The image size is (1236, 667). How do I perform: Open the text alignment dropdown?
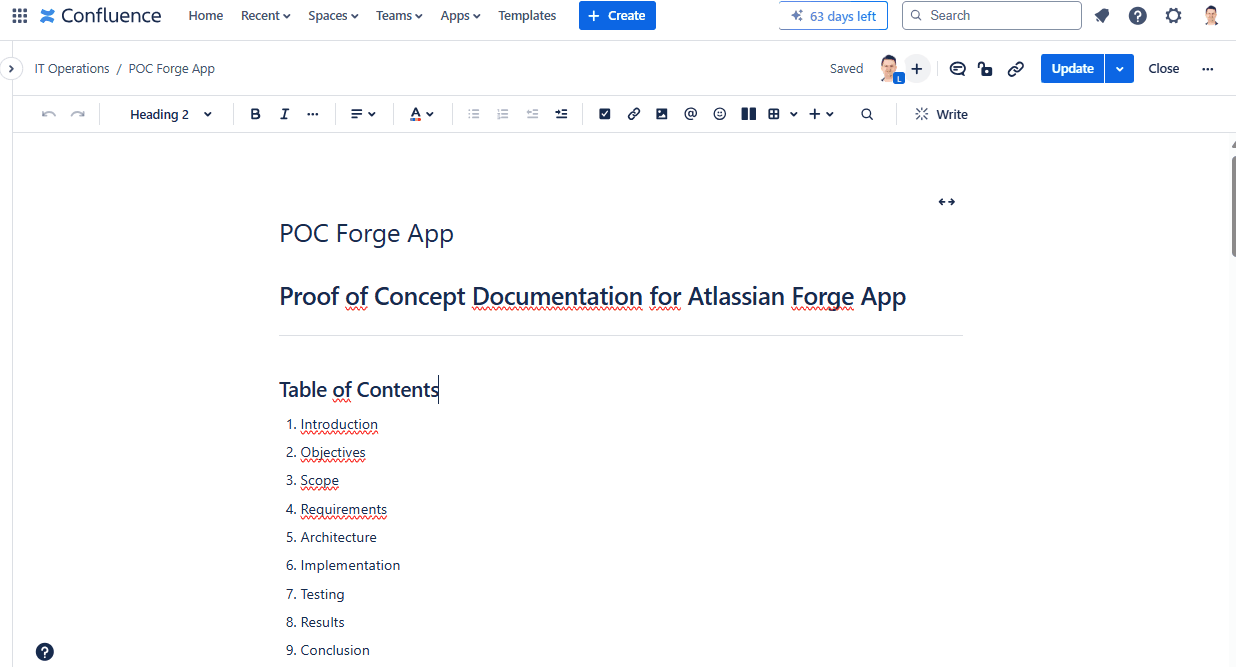363,114
